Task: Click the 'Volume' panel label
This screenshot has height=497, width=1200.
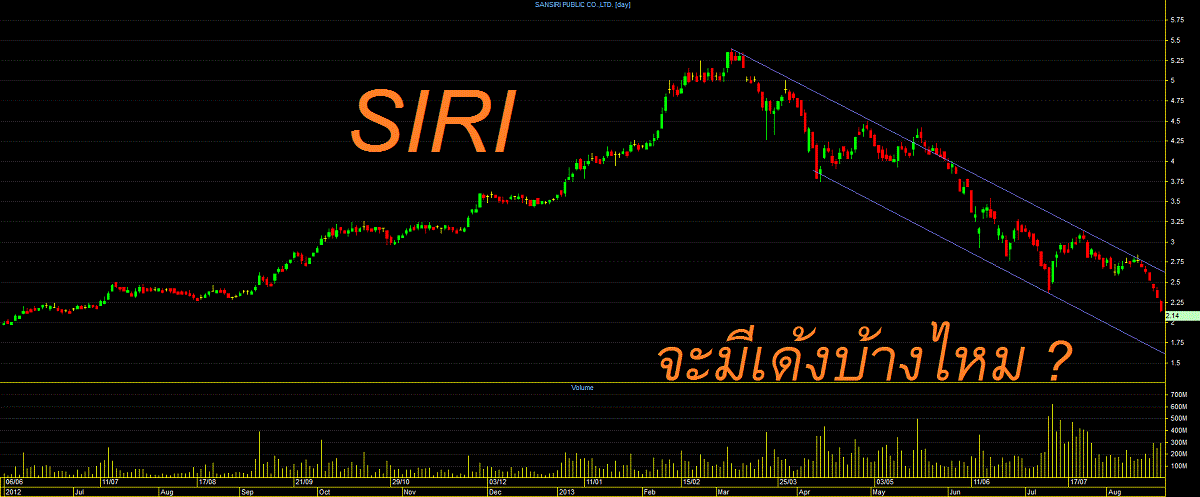Action: (583, 387)
